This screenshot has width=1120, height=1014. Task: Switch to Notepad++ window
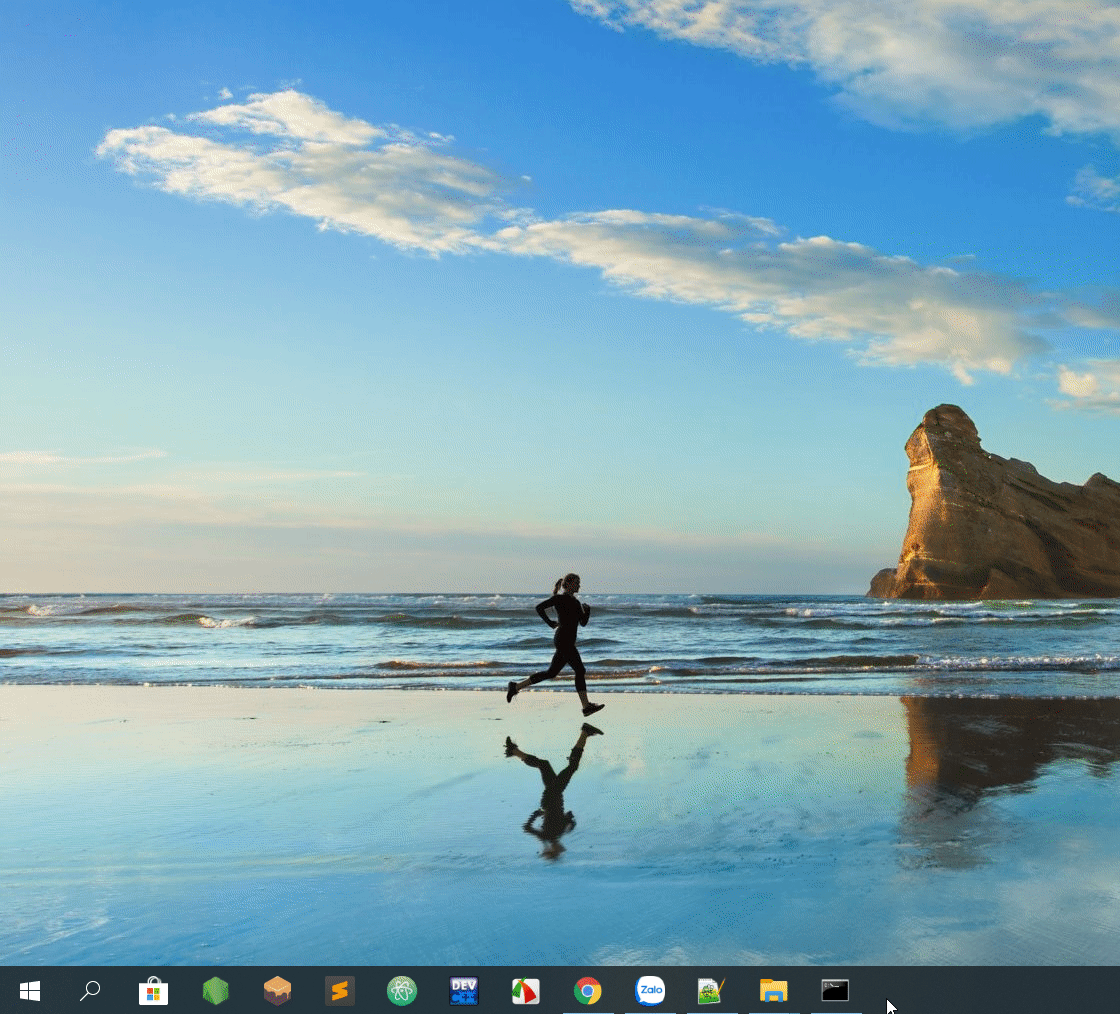point(711,990)
